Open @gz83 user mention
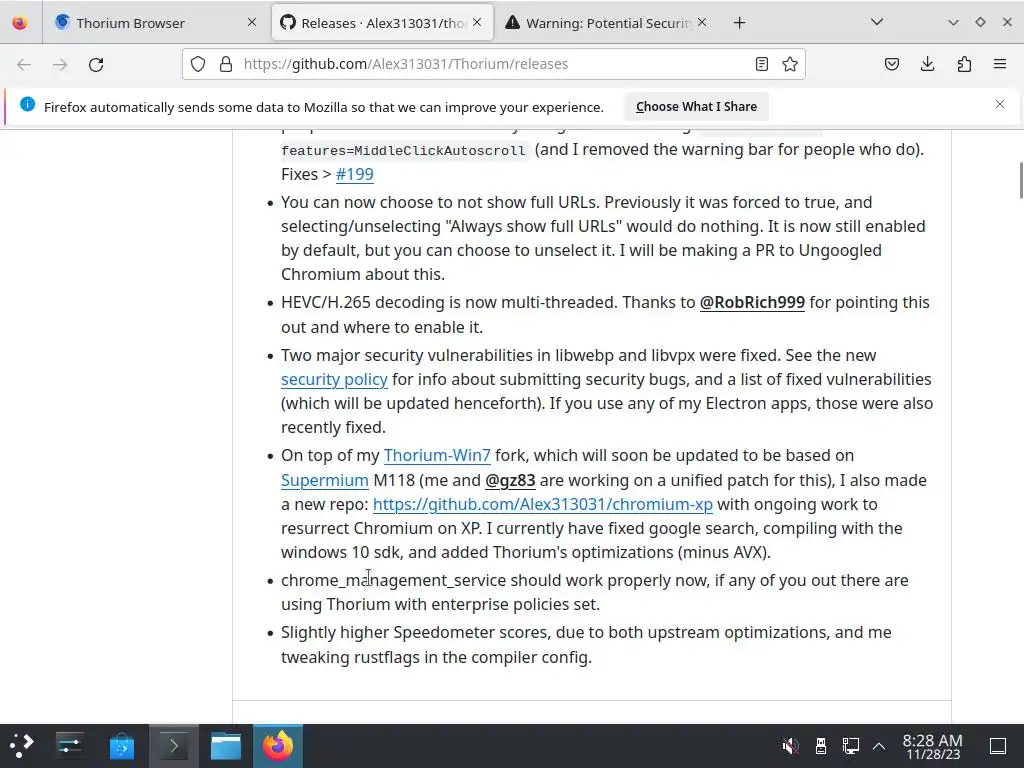The width and height of the screenshot is (1024, 768). pos(510,480)
